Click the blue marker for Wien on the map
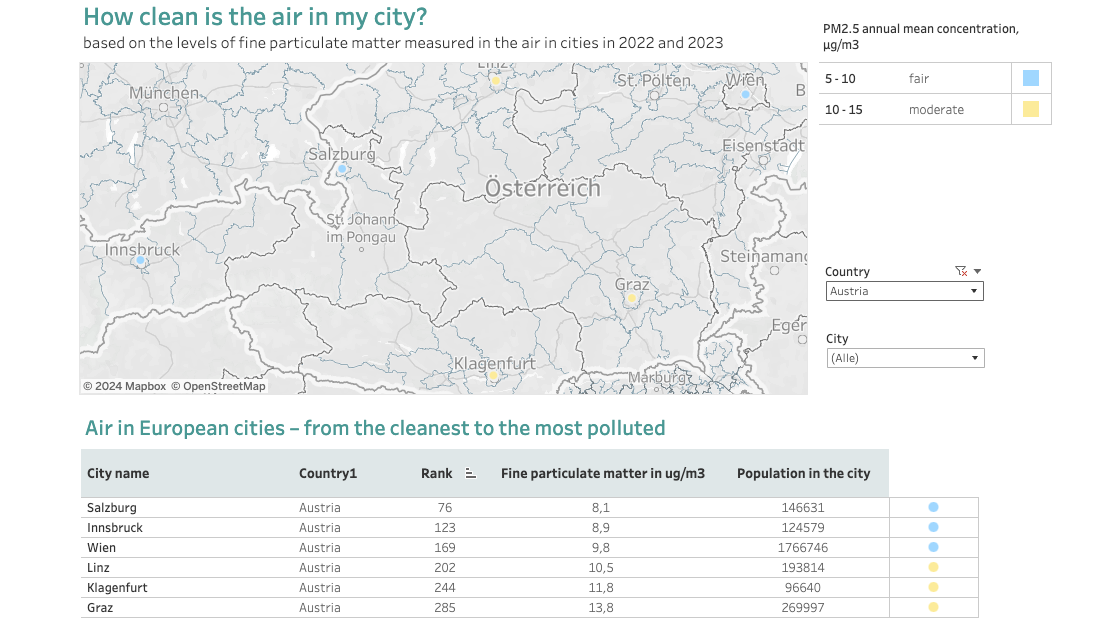This screenshot has height=622, width=1106. (744, 93)
